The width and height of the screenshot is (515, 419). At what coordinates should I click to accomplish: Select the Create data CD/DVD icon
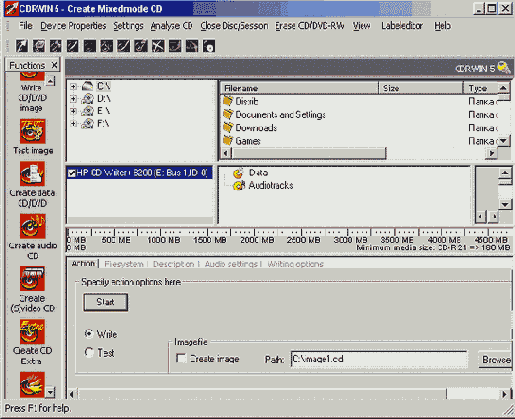point(32,174)
